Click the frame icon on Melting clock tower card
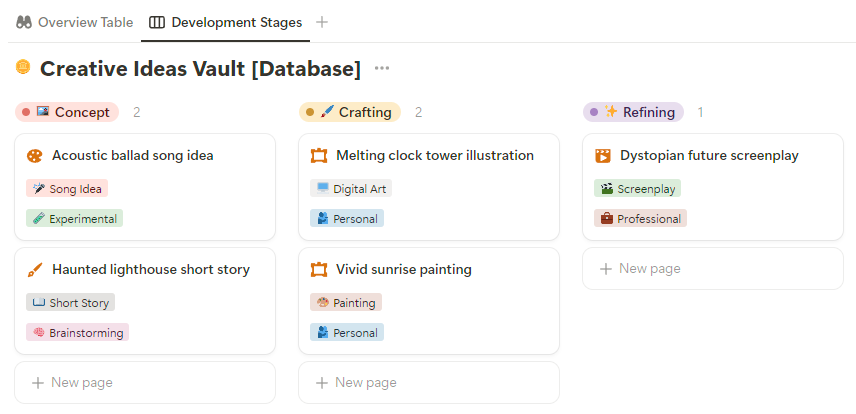856x414 pixels. [x=319, y=156]
